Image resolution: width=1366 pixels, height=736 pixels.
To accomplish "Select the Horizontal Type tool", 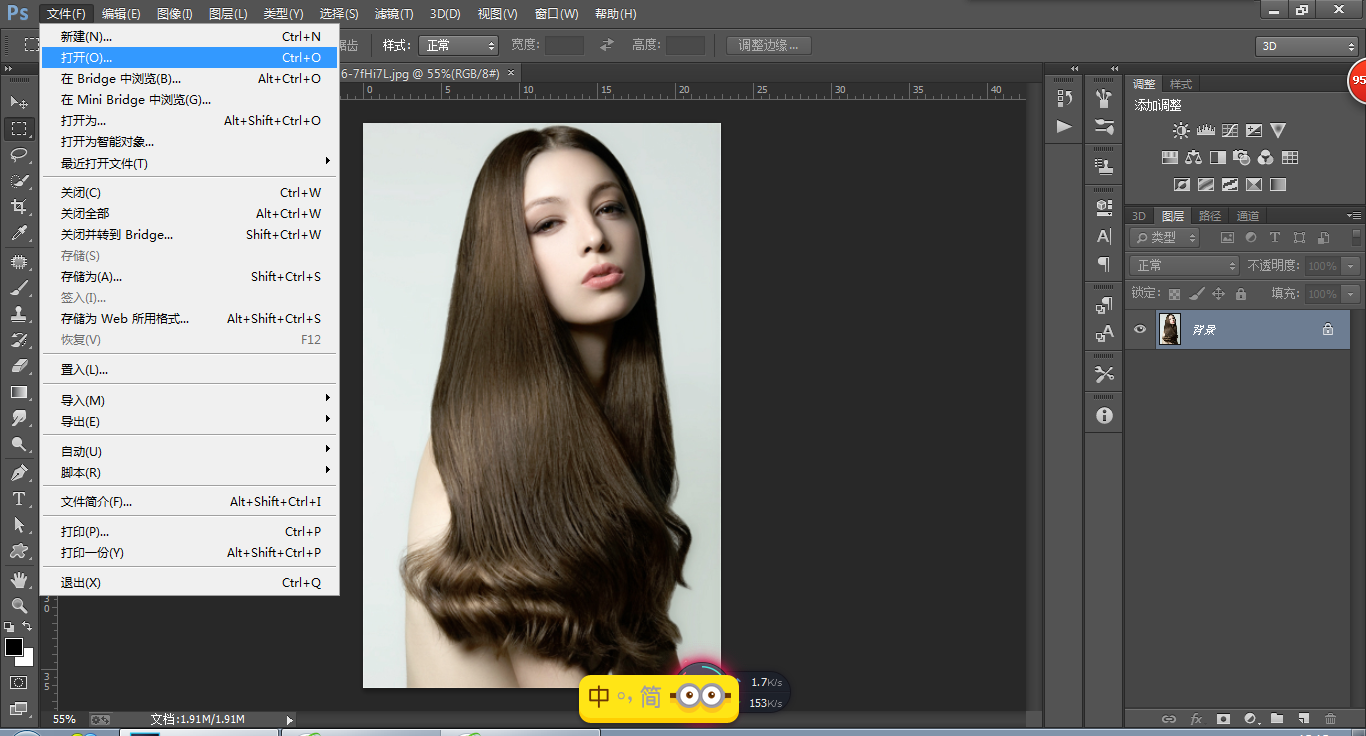I will tap(19, 498).
